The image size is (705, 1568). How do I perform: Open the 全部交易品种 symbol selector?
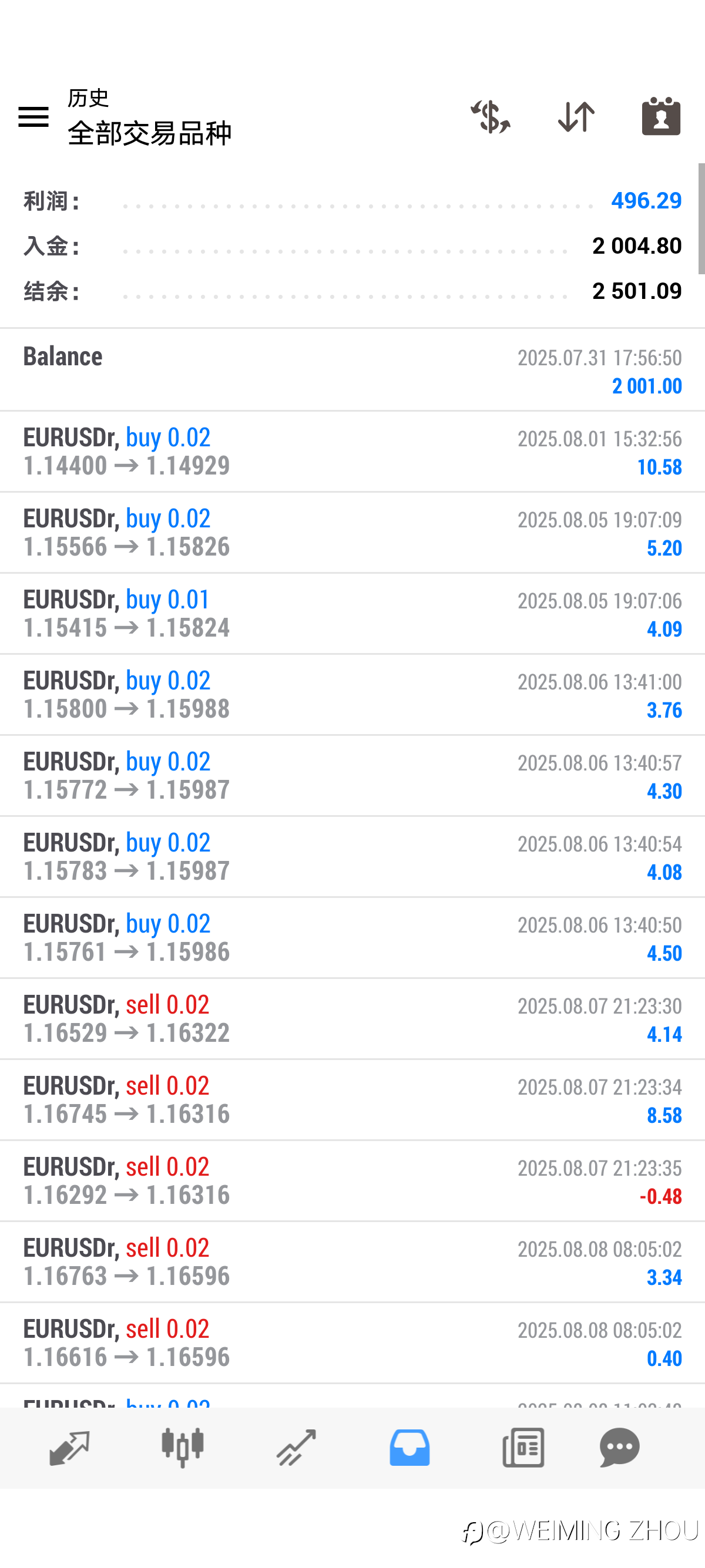(x=149, y=133)
